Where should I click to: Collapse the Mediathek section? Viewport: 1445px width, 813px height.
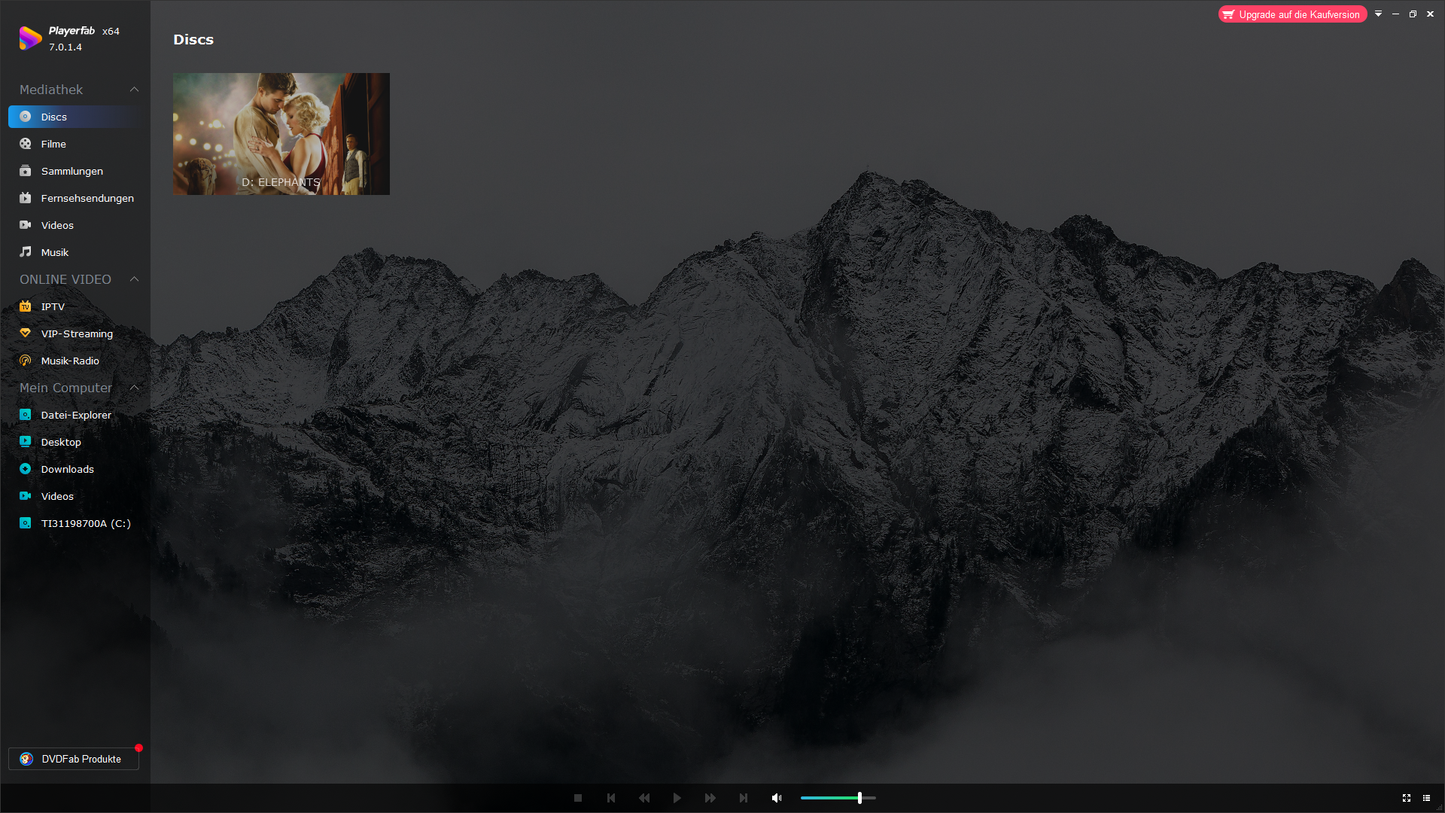pos(134,90)
